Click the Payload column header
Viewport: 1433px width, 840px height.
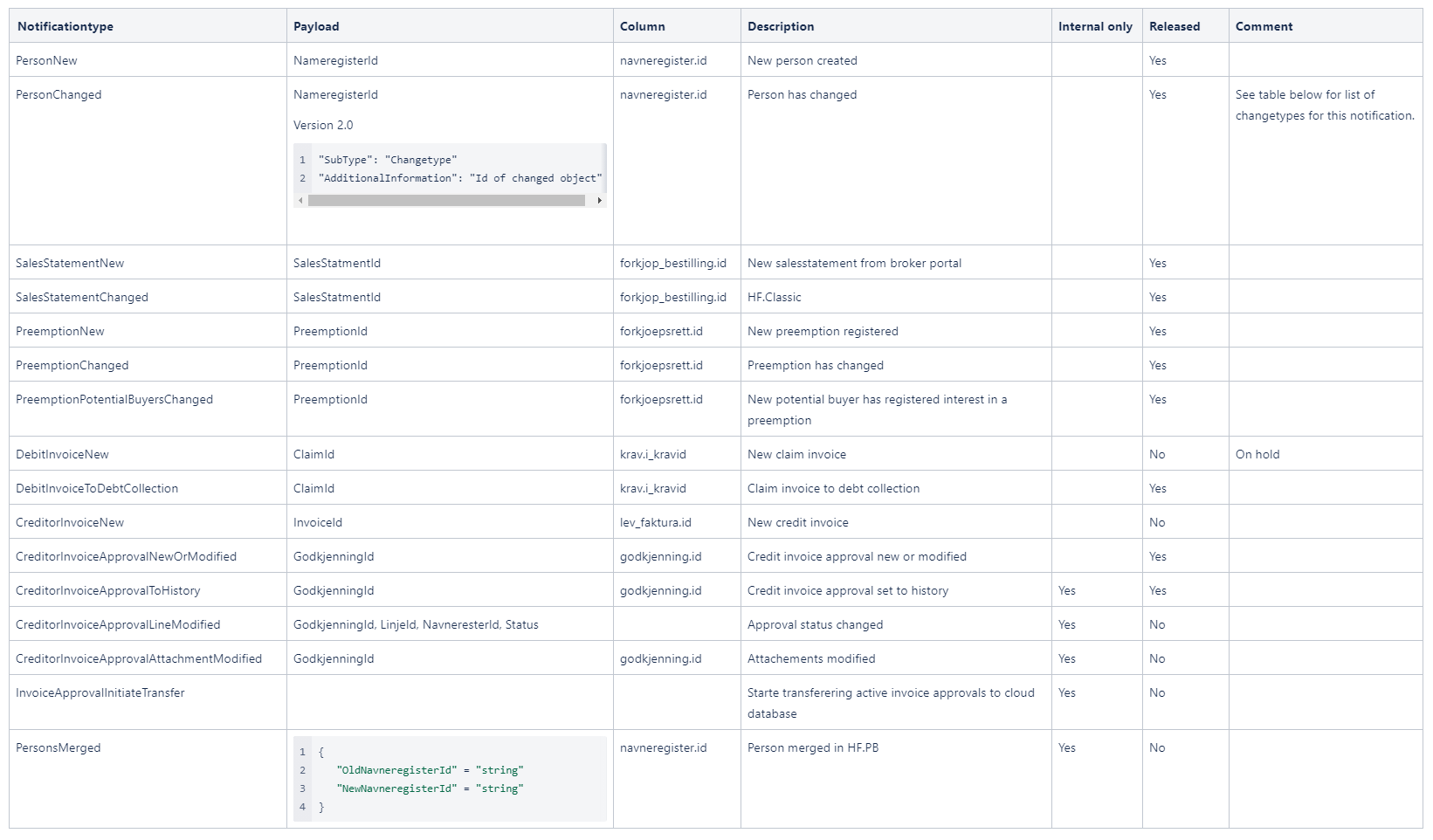click(316, 26)
